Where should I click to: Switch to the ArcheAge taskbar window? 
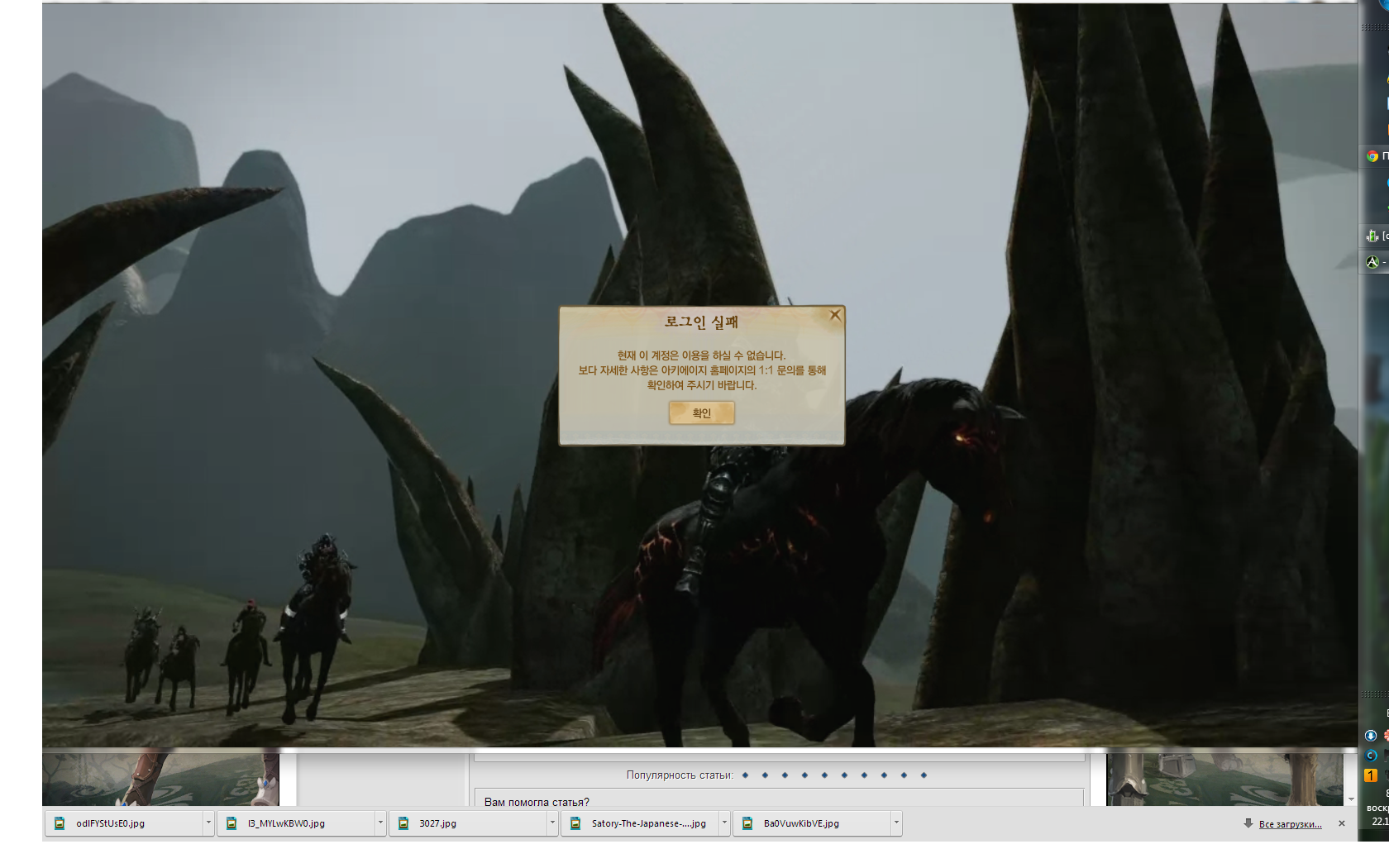pos(1374,262)
